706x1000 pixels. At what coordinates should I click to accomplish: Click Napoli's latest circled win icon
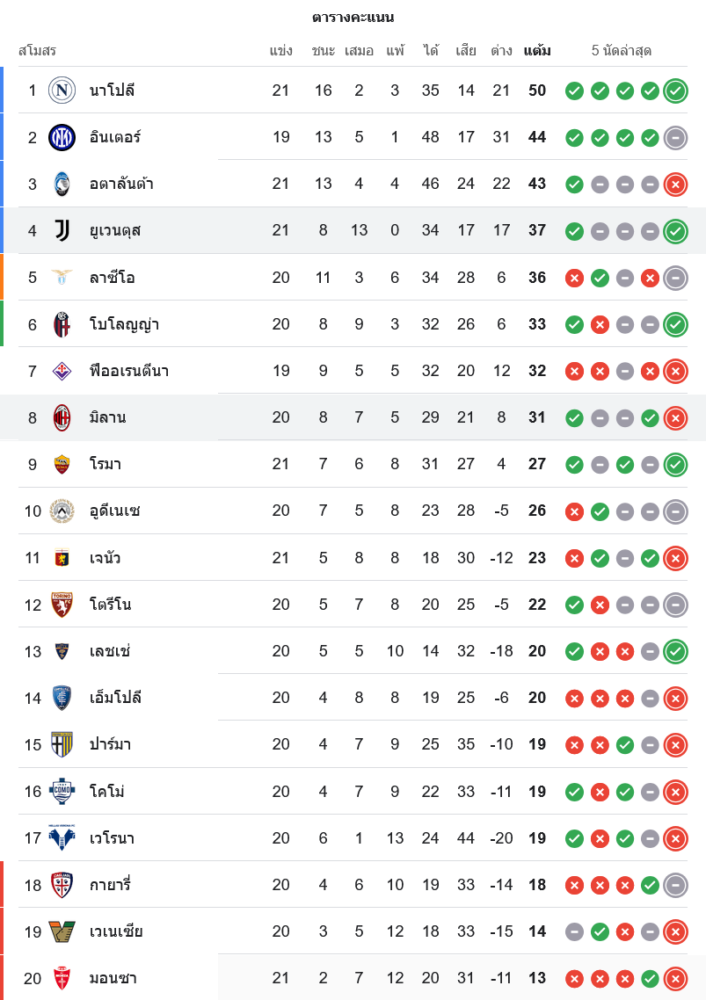coord(675,91)
